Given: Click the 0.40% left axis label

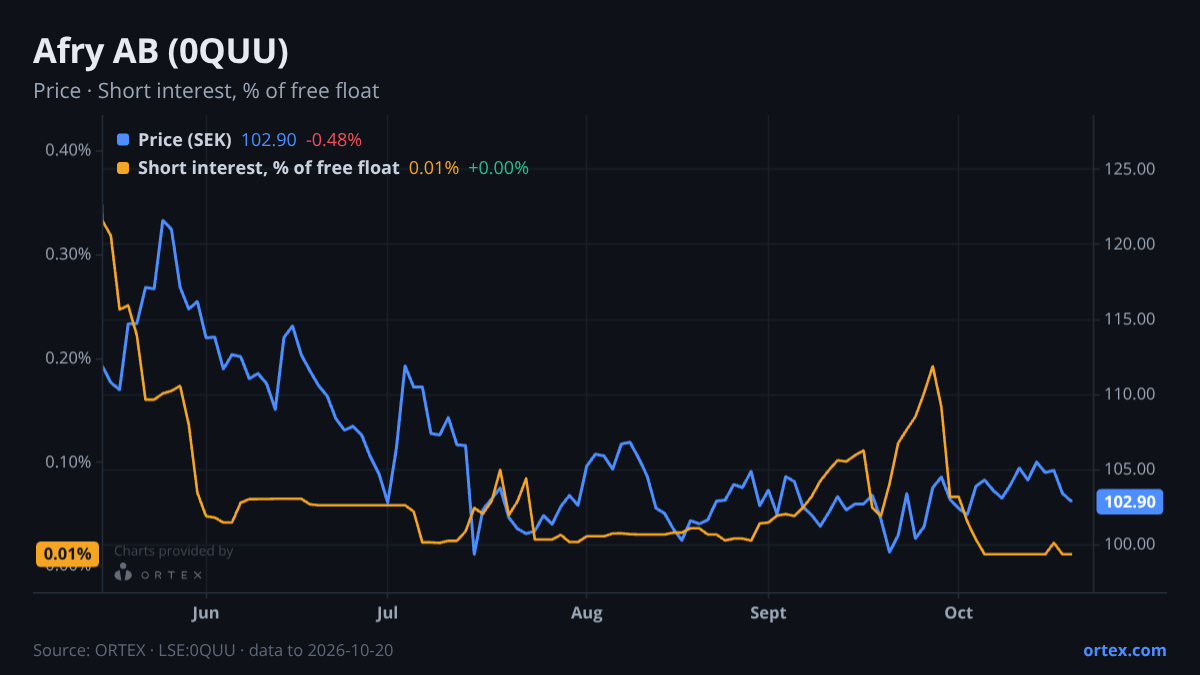Looking at the screenshot, I should click(x=68, y=150).
